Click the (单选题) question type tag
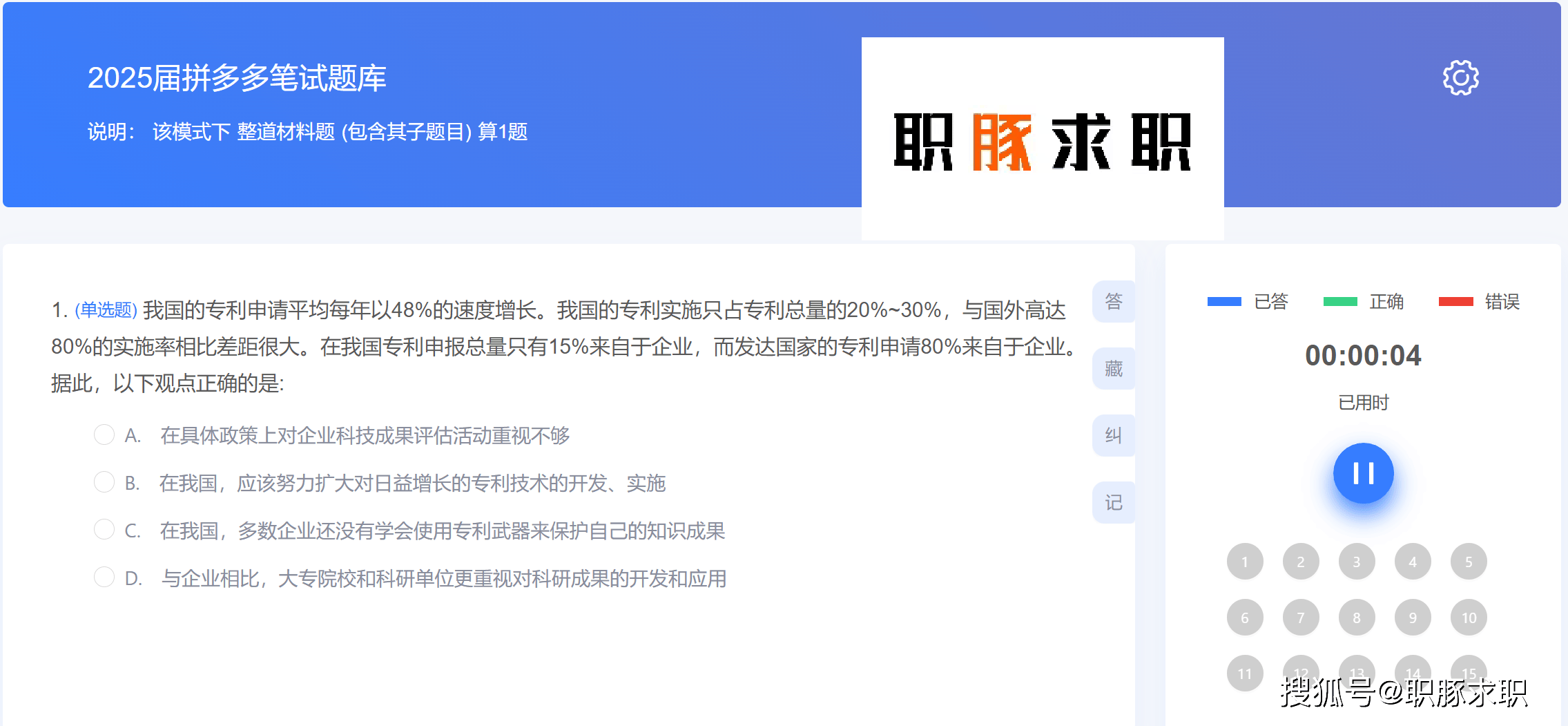 pos(106,309)
